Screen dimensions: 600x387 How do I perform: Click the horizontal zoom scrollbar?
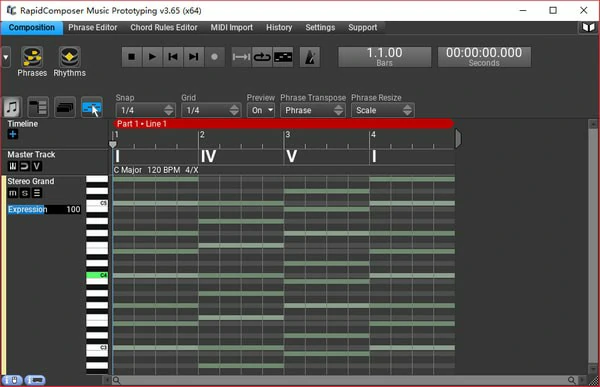coord(344,380)
